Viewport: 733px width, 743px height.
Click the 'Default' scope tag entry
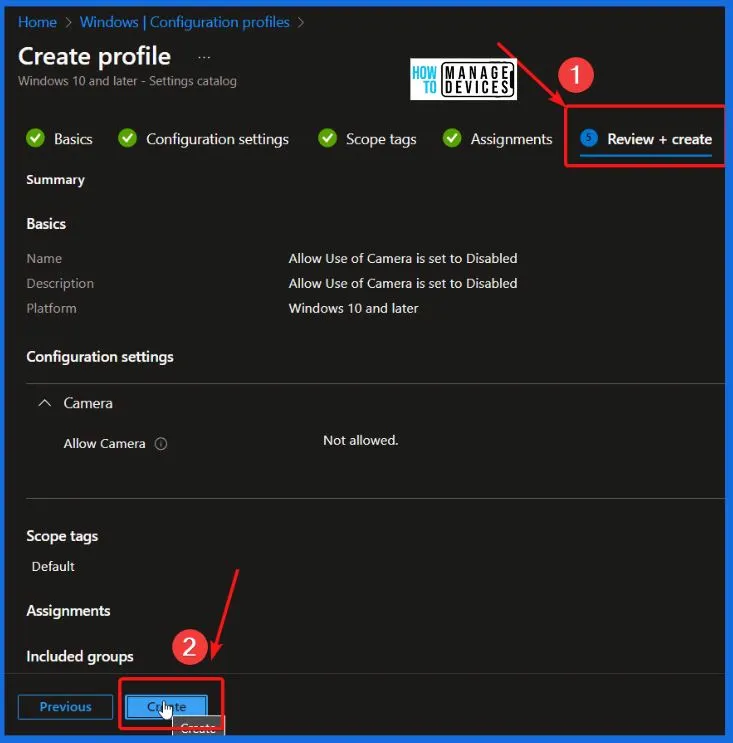[53, 566]
